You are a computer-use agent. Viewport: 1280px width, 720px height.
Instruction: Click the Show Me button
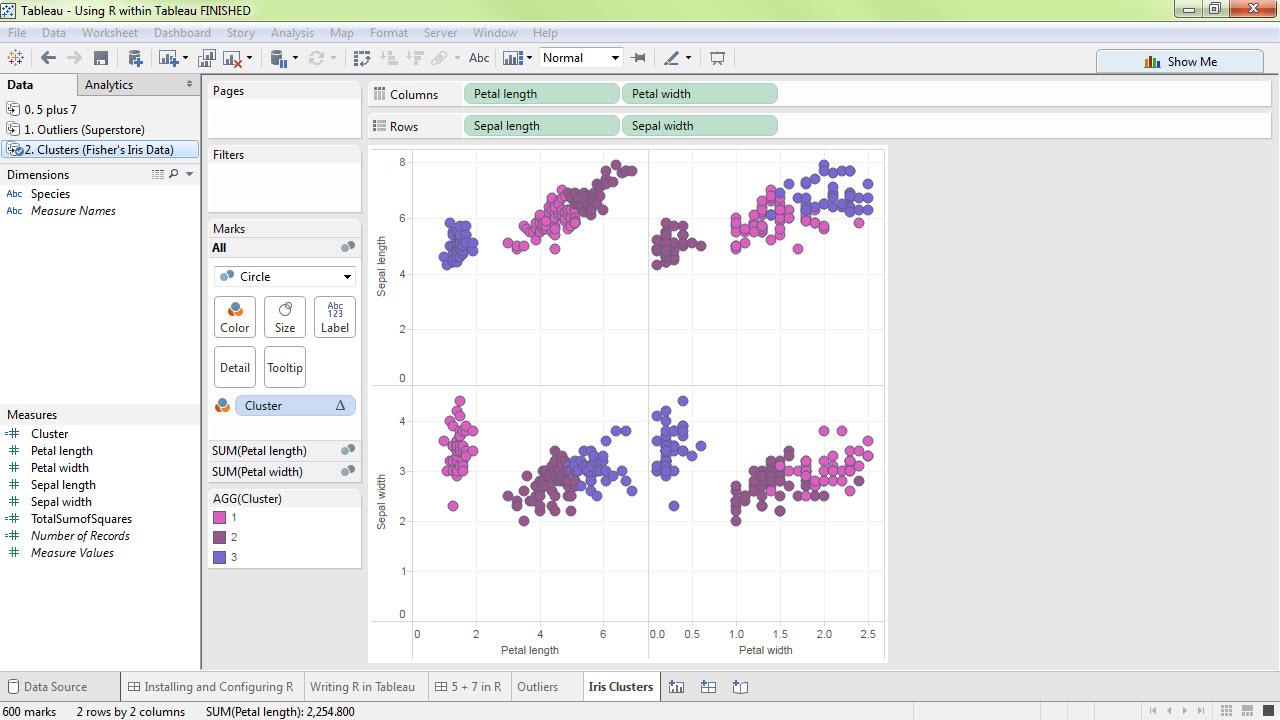pos(1180,61)
